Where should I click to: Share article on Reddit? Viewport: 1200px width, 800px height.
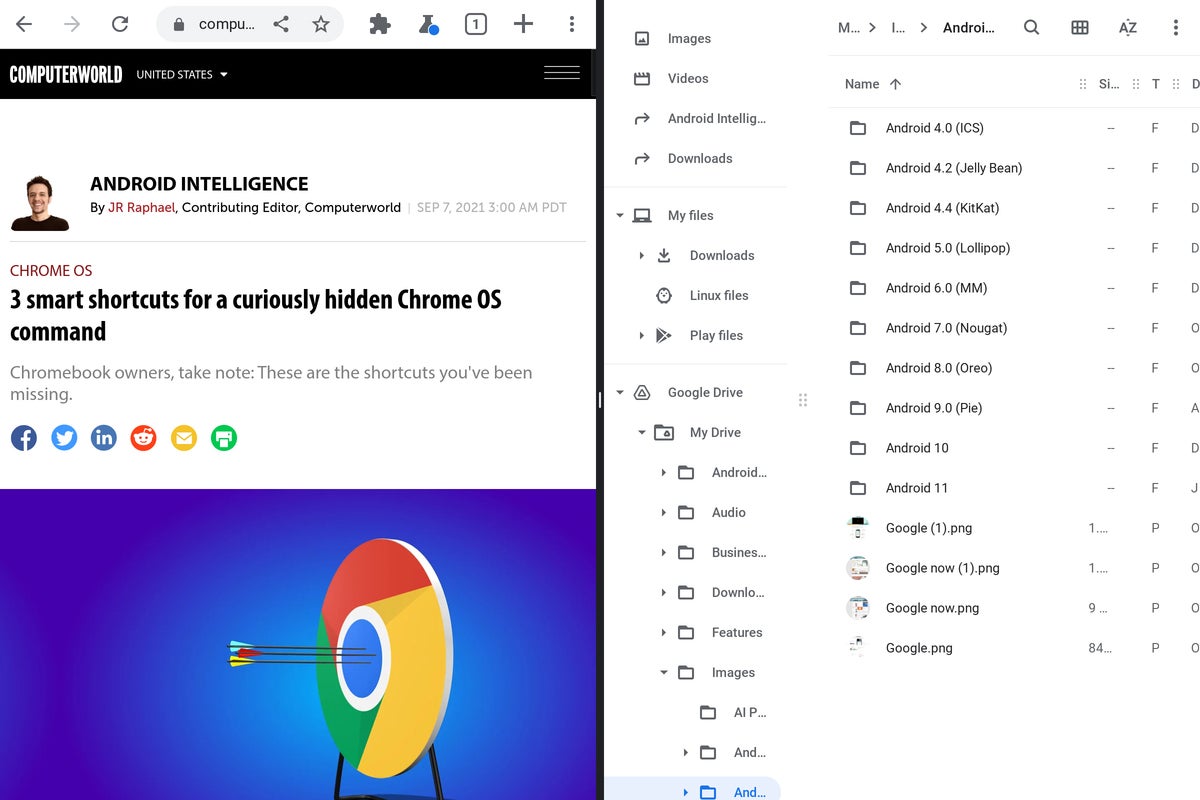pos(144,437)
